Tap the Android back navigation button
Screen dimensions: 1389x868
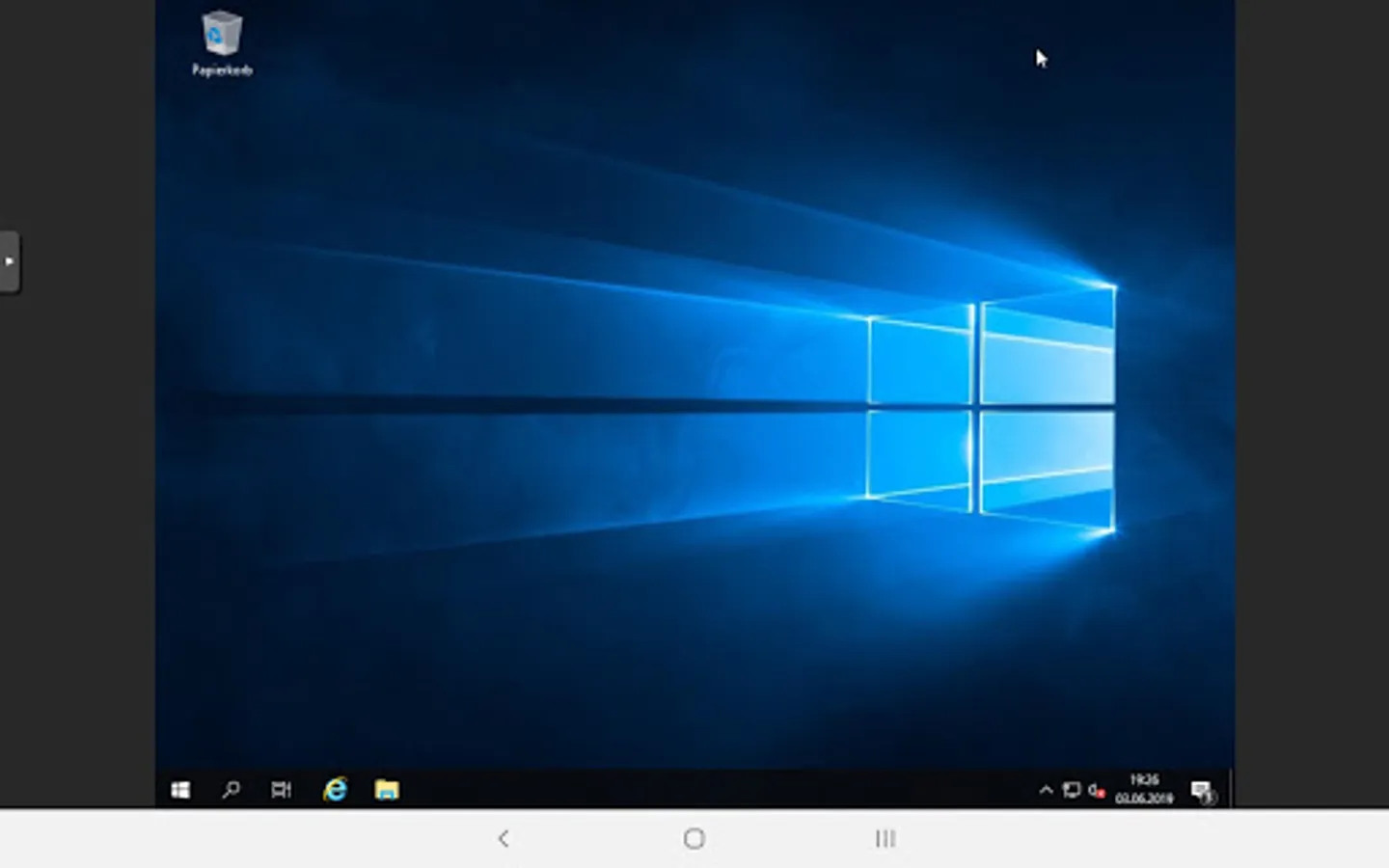503,838
